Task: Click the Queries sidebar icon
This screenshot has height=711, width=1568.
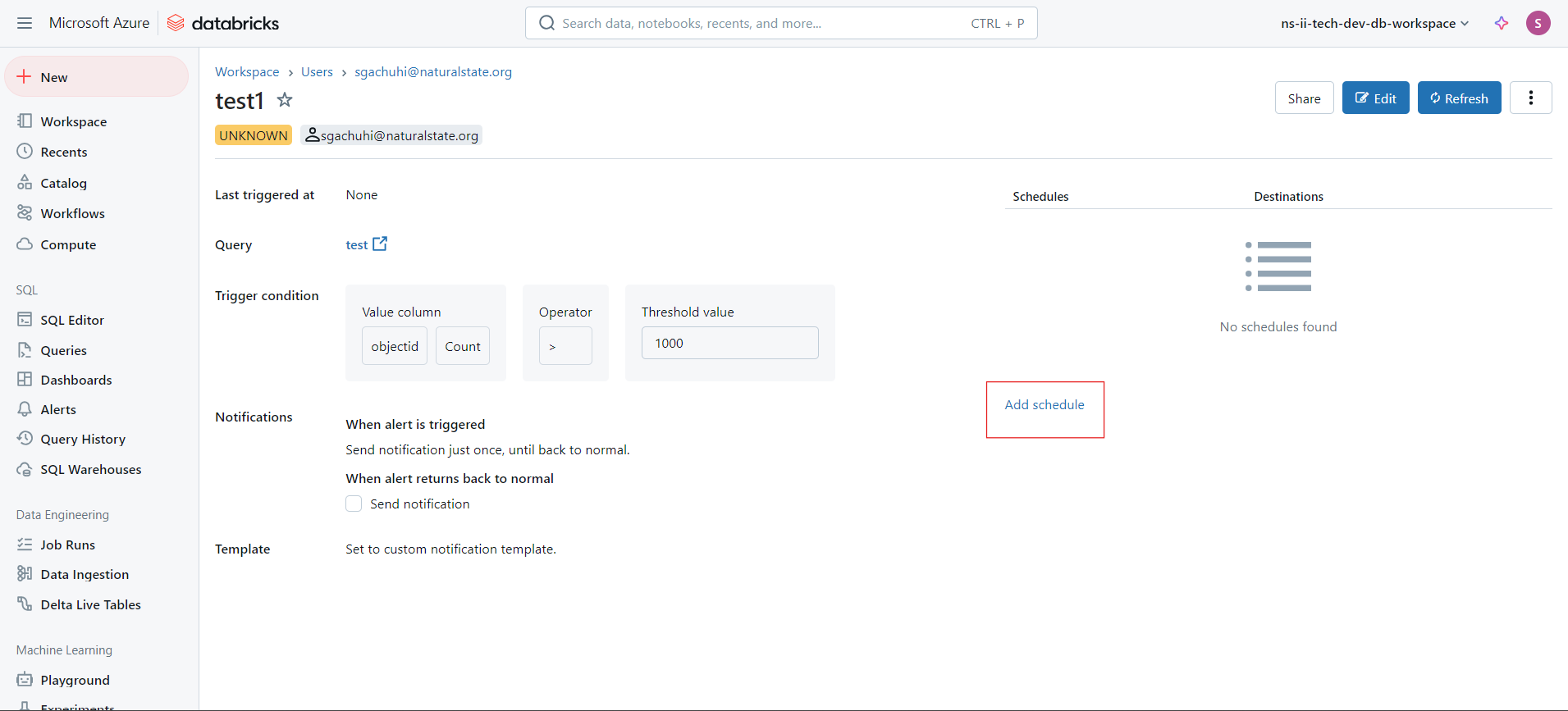Action: click(25, 350)
